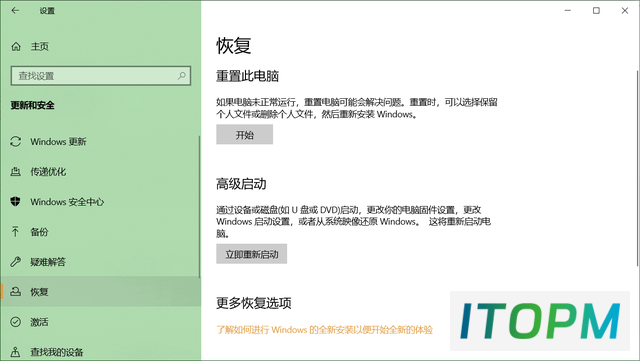Viewport: 640px width, 361px height.
Task: Select 恢复 in the sidebar
Action: coord(100,292)
